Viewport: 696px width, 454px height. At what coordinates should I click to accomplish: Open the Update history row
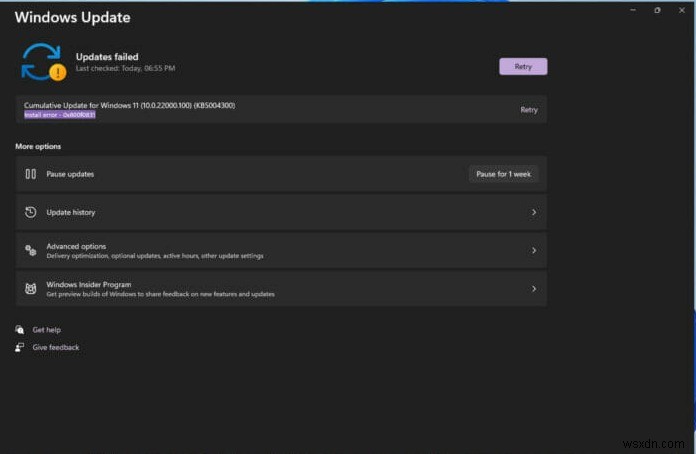[281, 213]
